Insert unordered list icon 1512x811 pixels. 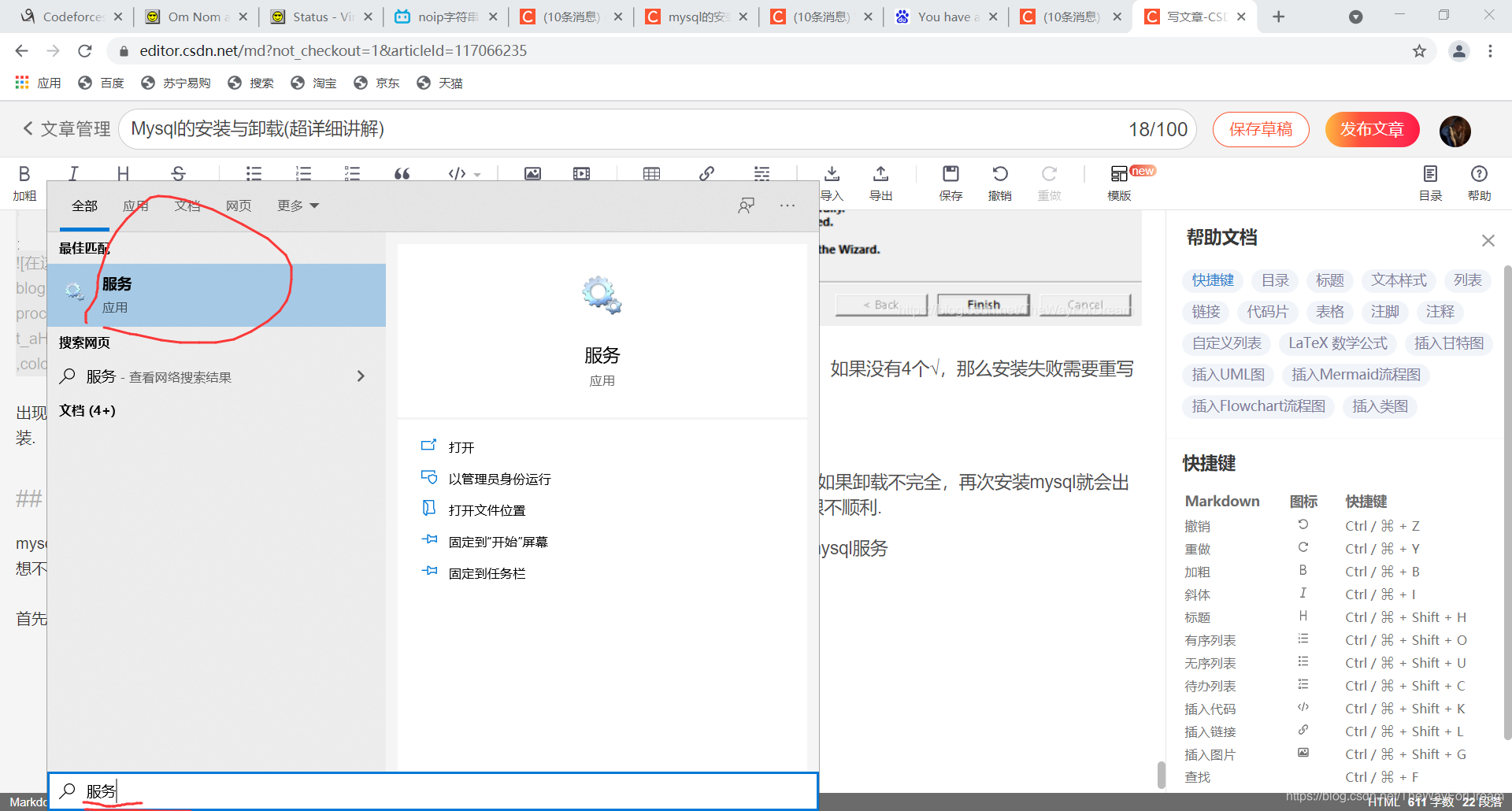click(x=254, y=174)
